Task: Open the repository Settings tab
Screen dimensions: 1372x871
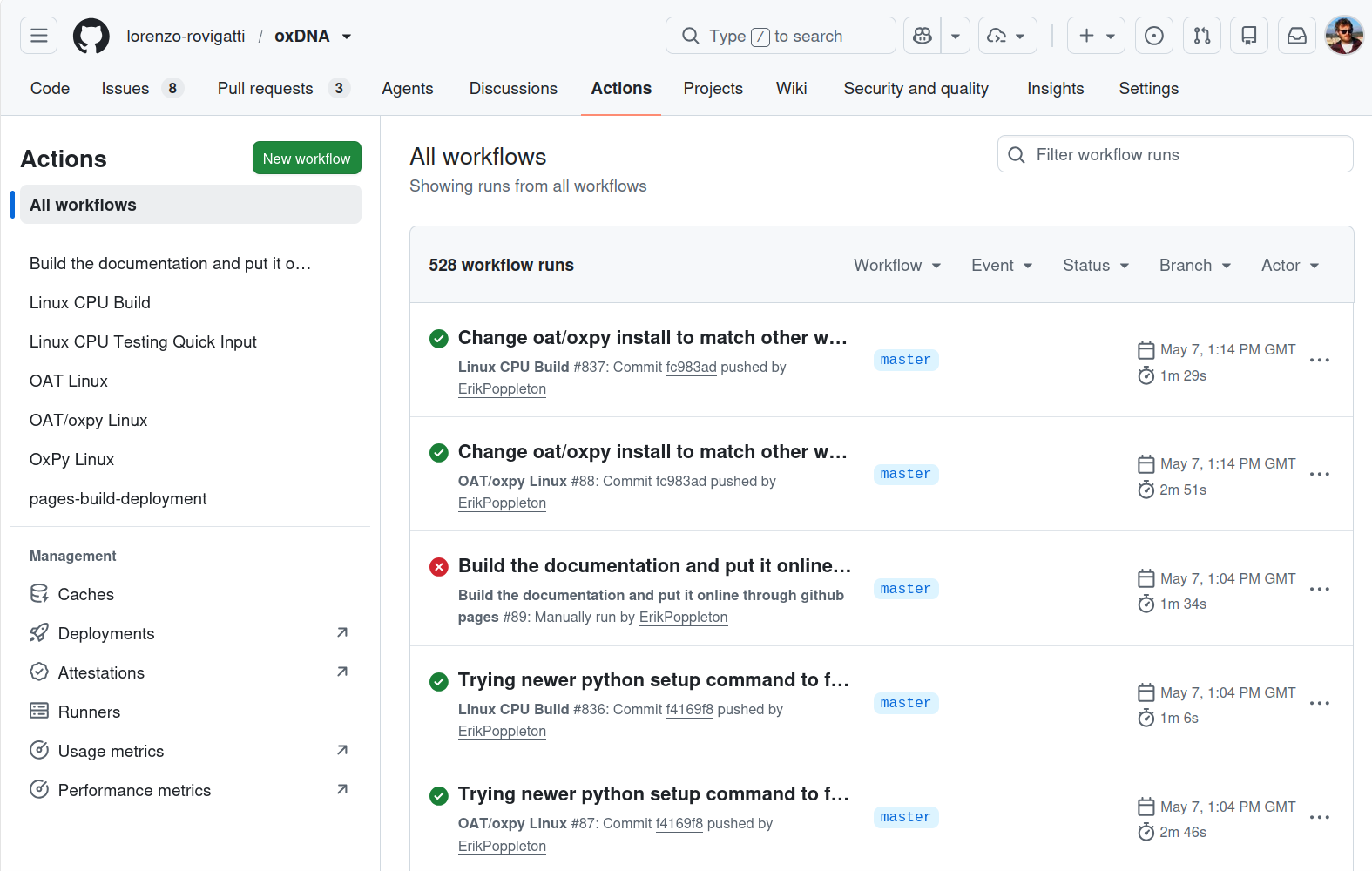Action: (1148, 88)
